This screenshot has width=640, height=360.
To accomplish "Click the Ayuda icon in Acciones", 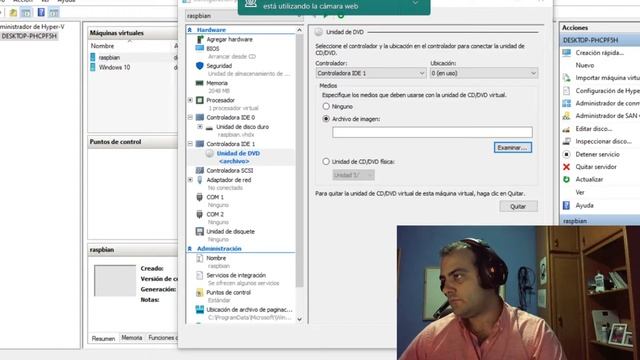I will click(567, 205).
